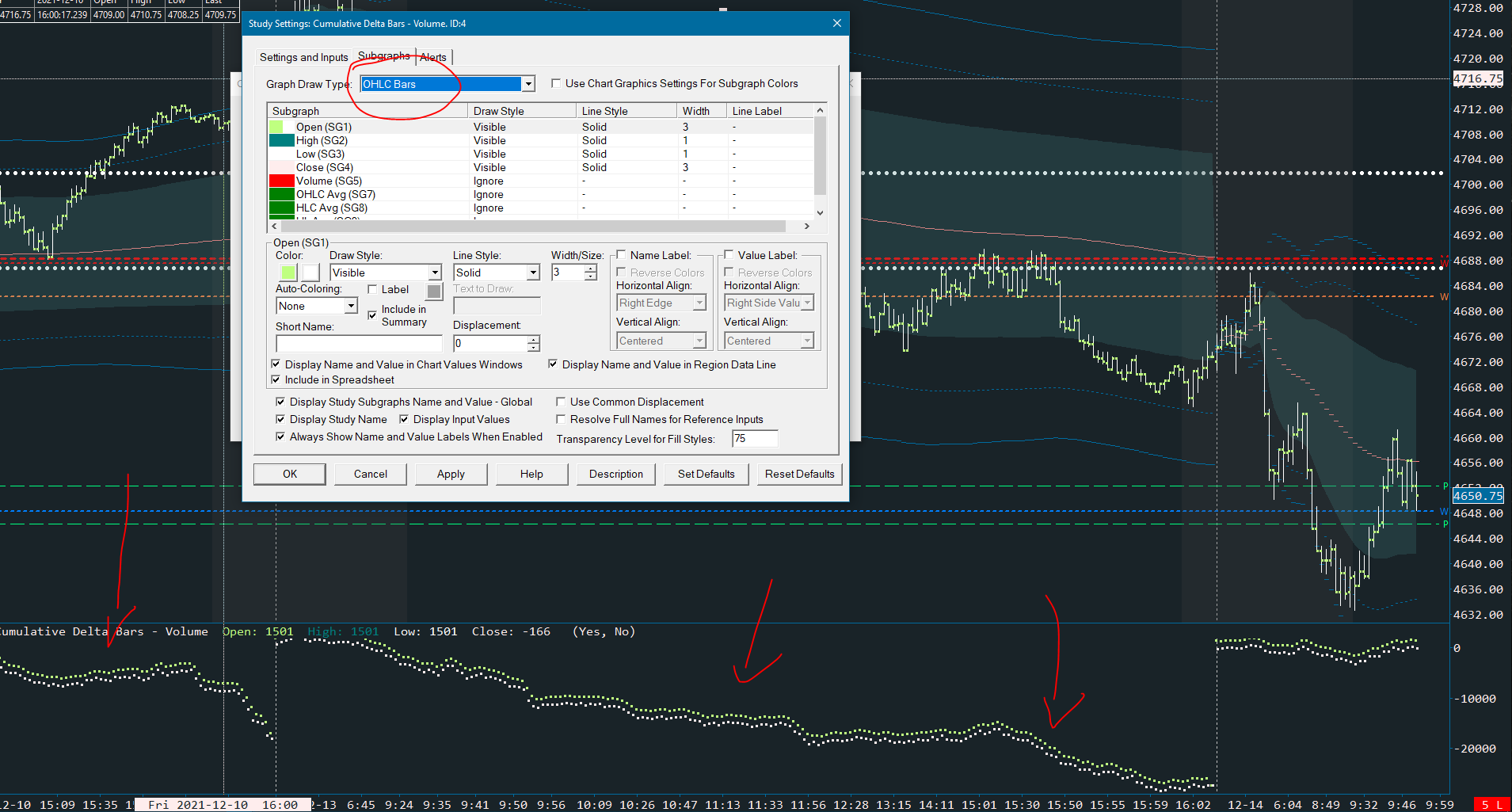Click the subgraph list scroll-up arrow
This screenshot has width=1512, height=812.
(x=820, y=111)
